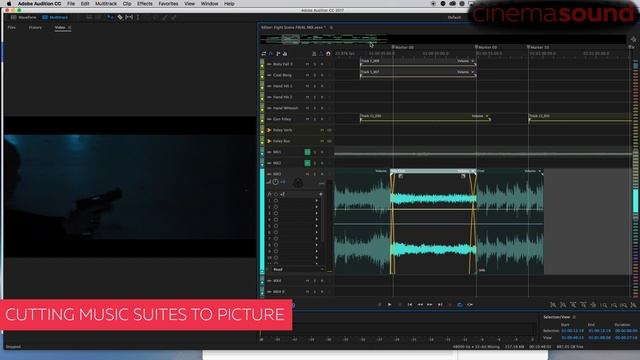Viewport: 640px width, 360px height.
Task: Open the Effects menu
Action: [144, 4]
